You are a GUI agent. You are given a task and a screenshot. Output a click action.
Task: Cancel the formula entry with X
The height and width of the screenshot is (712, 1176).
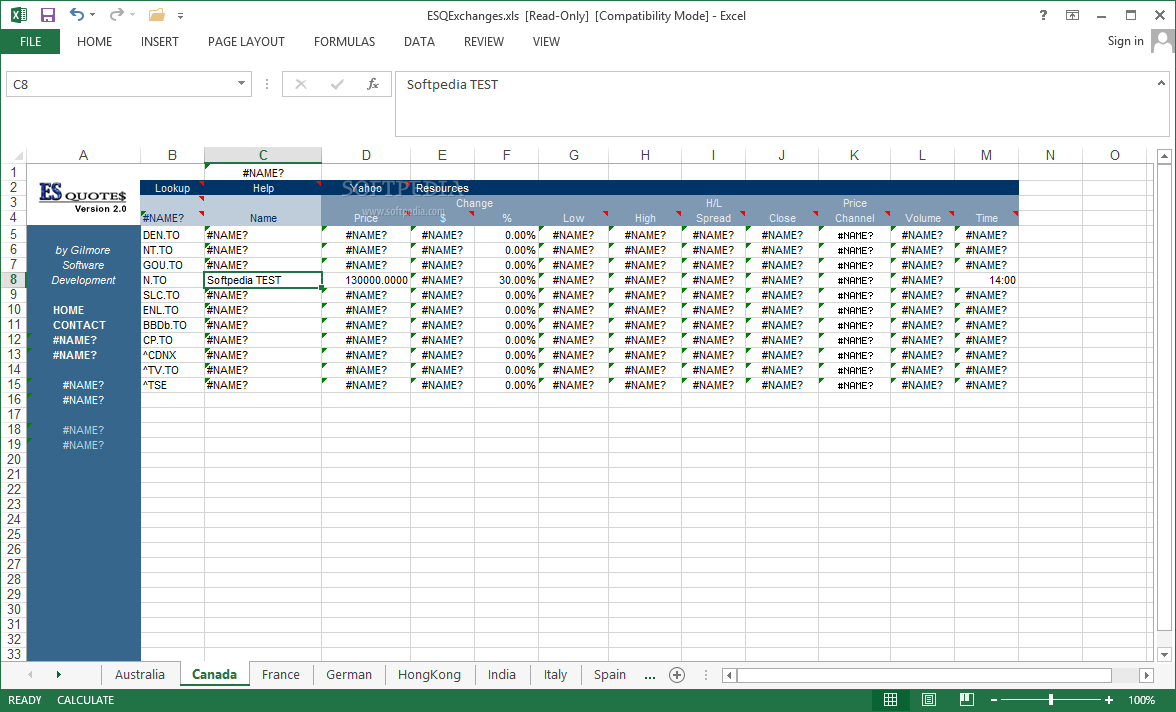(x=301, y=84)
